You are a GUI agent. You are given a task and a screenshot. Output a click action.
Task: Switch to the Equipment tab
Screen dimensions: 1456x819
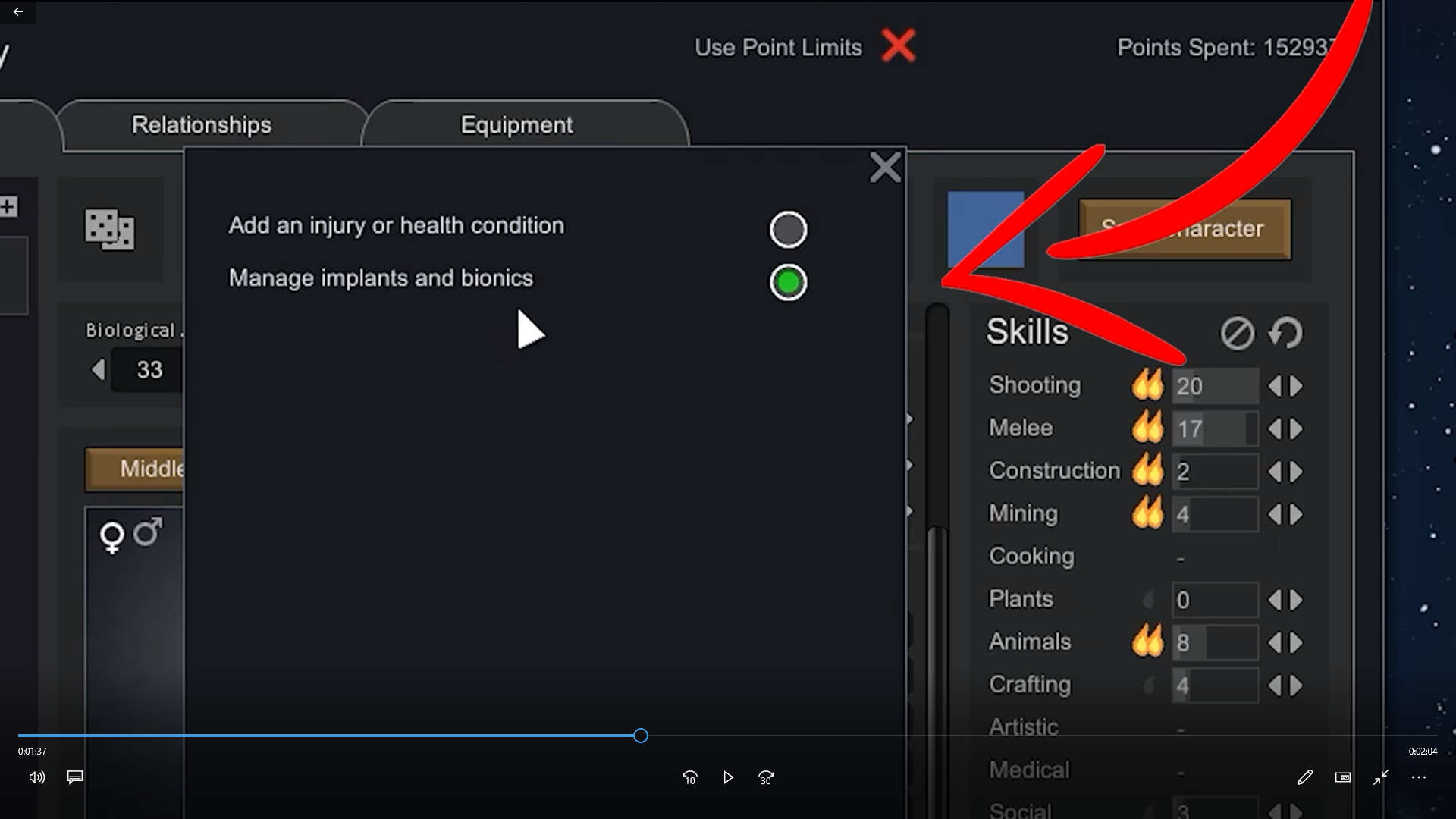point(516,125)
